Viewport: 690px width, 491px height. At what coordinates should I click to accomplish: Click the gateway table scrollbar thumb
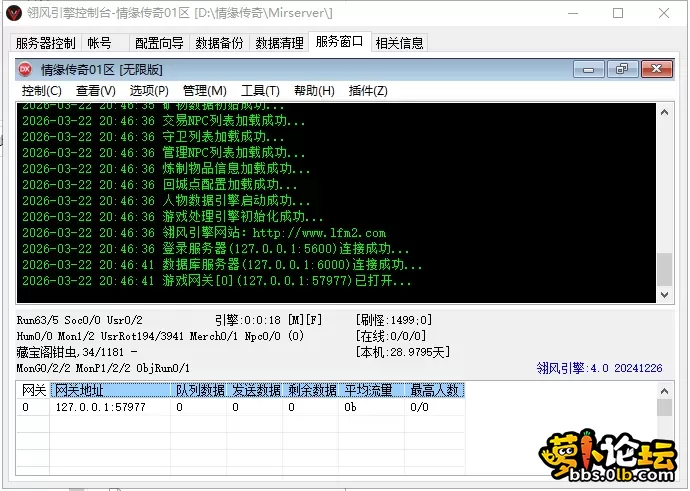(x=664, y=407)
